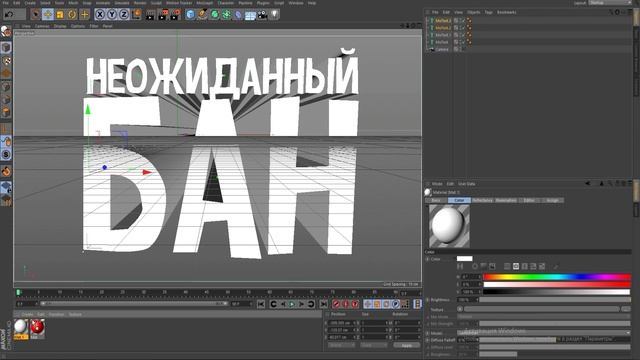Click the Undo arrow icon

tap(9, 14)
